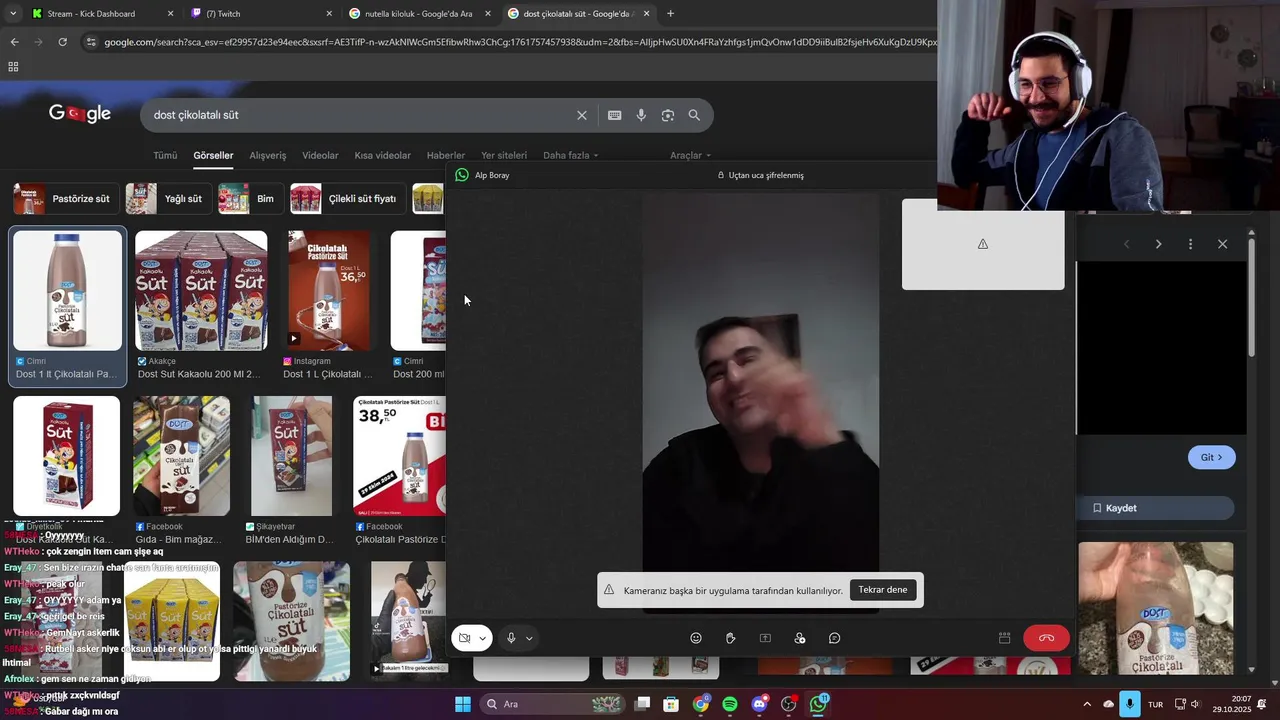
Task: Expand the Araçlar dropdown
Action: (690, 155)
